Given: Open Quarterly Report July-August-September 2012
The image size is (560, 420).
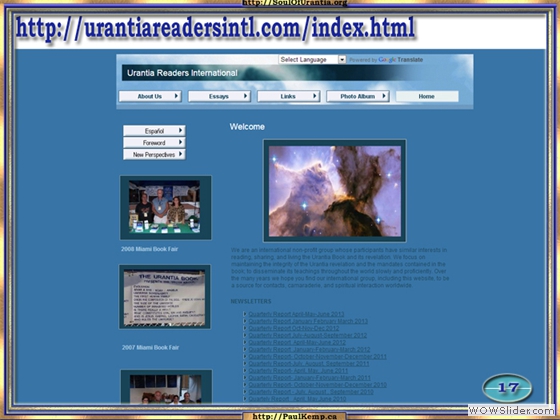Looking at the screenshot, I should (308, 335).
